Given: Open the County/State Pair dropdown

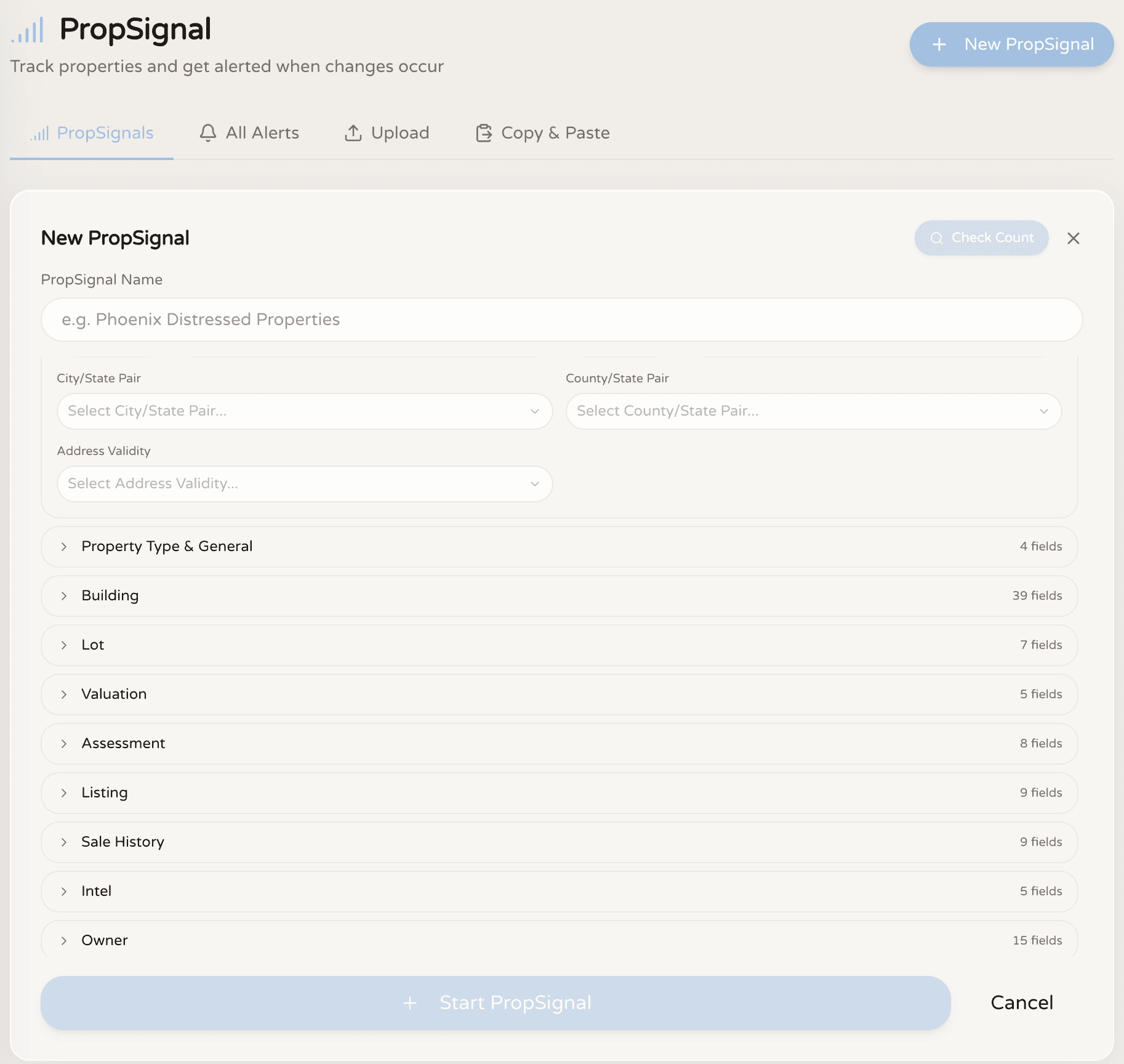Looking at the screenshot, I should pyautogui.click(x=813, y=411).
